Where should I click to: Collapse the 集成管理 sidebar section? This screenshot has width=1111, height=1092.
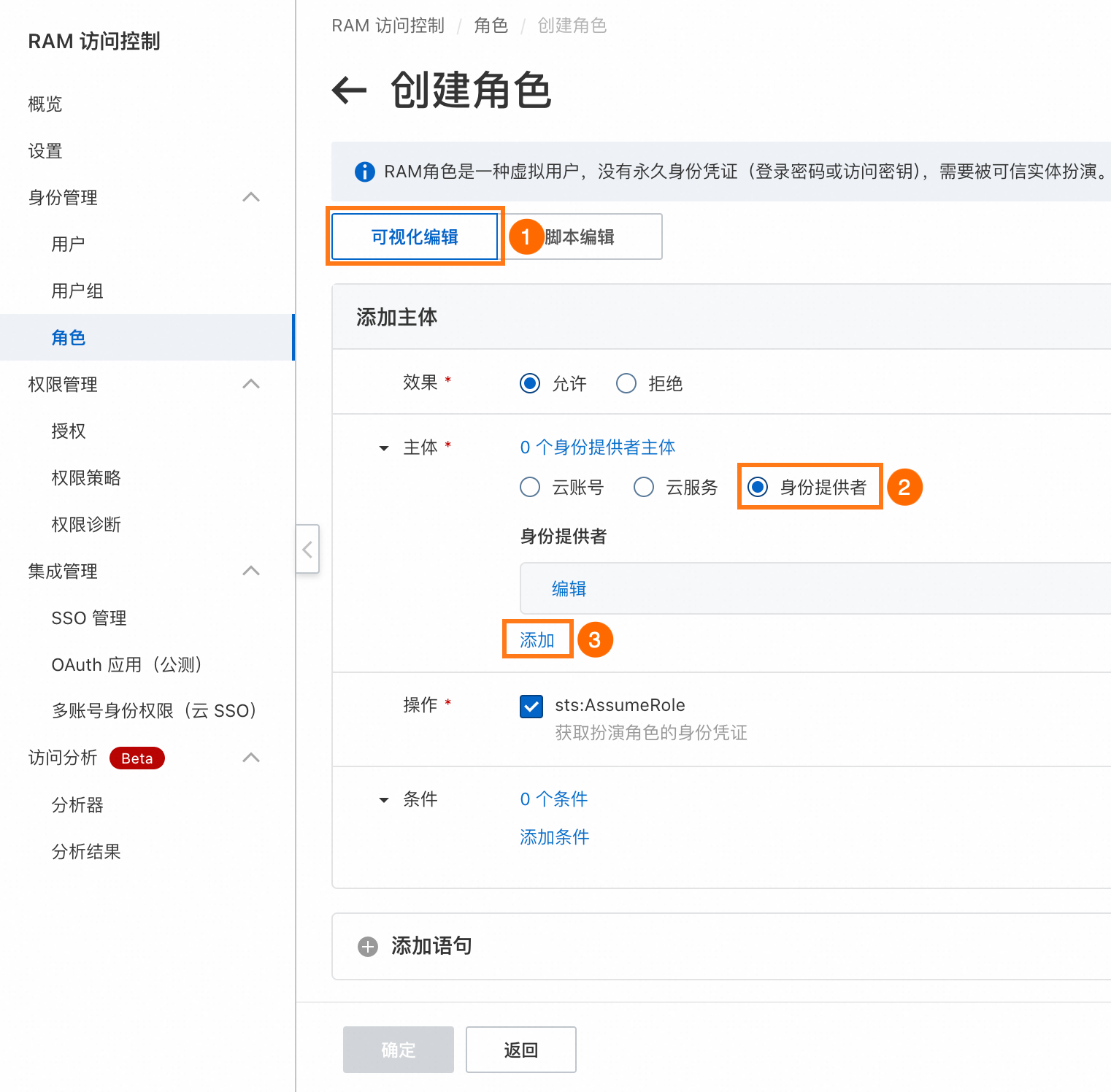coord(251,571)
